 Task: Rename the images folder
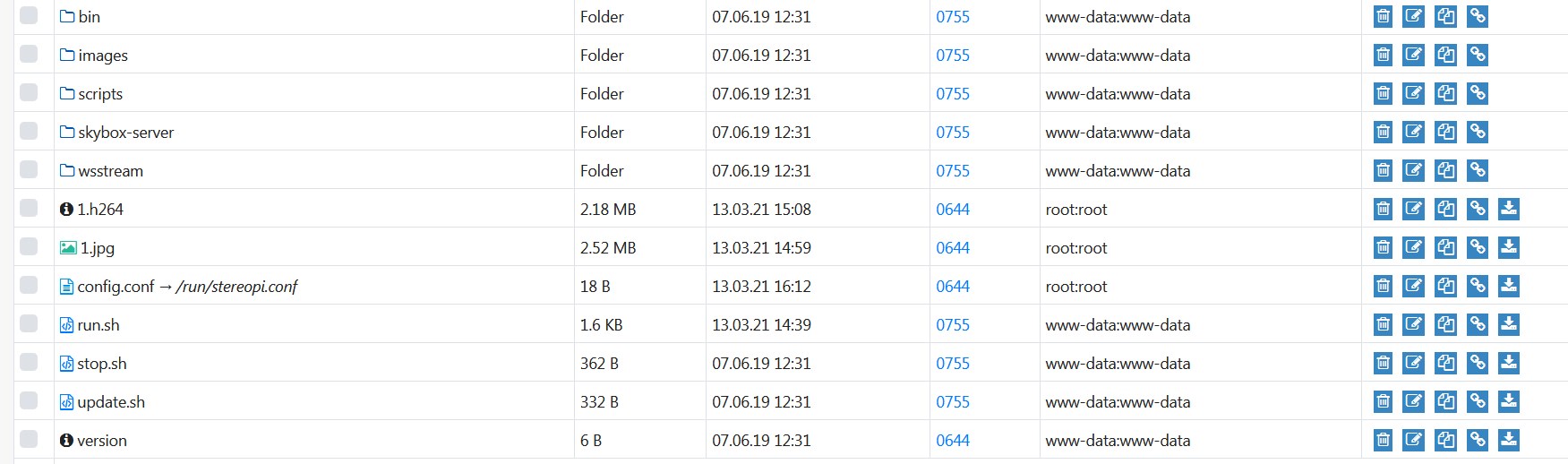[x=1413, y=55]
